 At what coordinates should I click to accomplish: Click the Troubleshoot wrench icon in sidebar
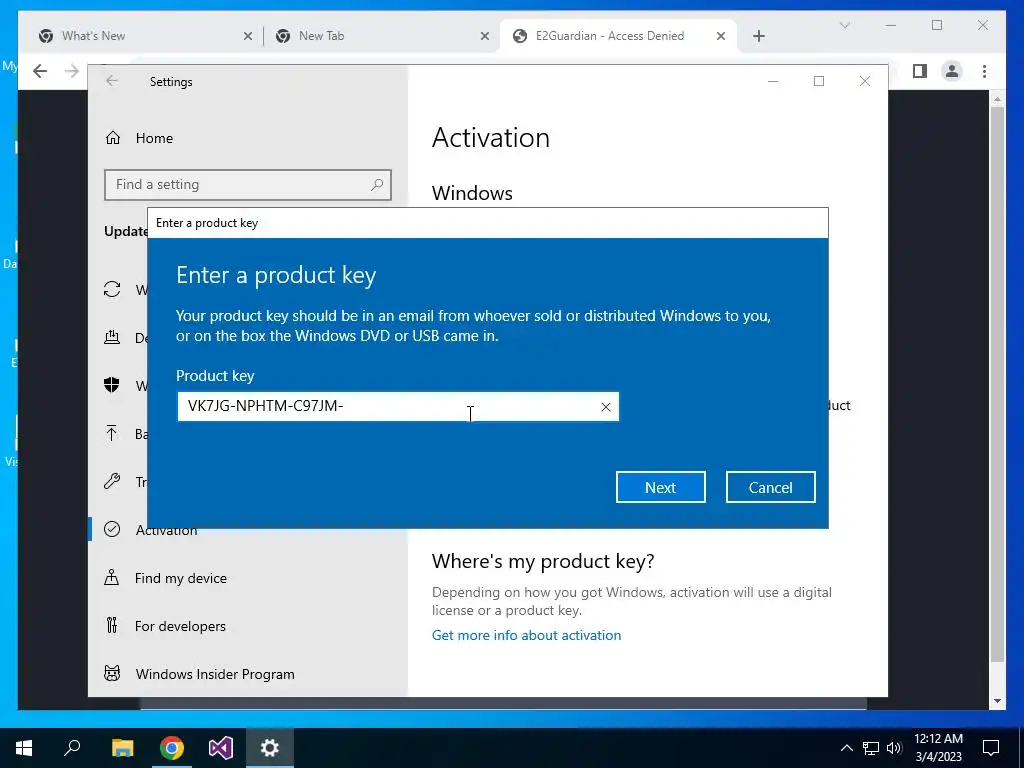(112, 481)
